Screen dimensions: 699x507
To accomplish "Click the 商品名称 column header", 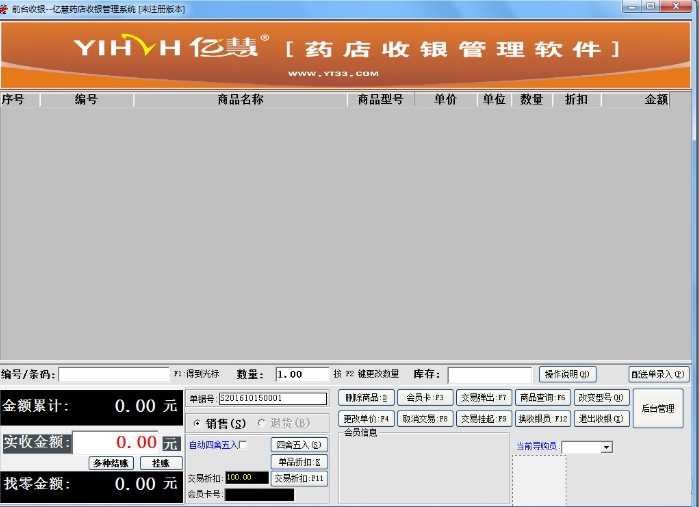I will pos(241,99).
